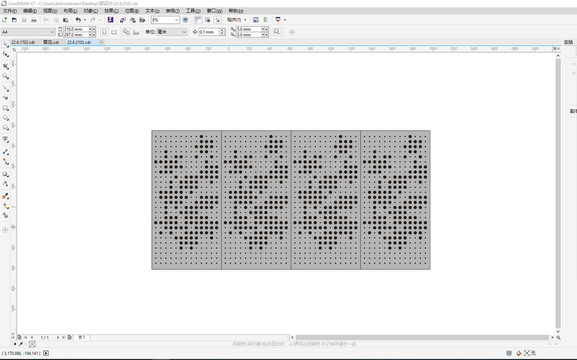Image resolution: width=577 pixels, height=360 pixels.
Task: Click the Undo arrow icon
Action: (x=78, y=20)
